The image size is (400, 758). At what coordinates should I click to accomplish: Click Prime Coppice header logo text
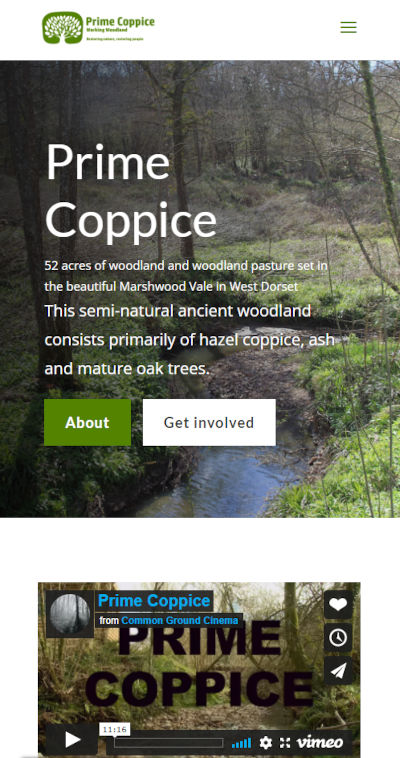pos(120,21)
